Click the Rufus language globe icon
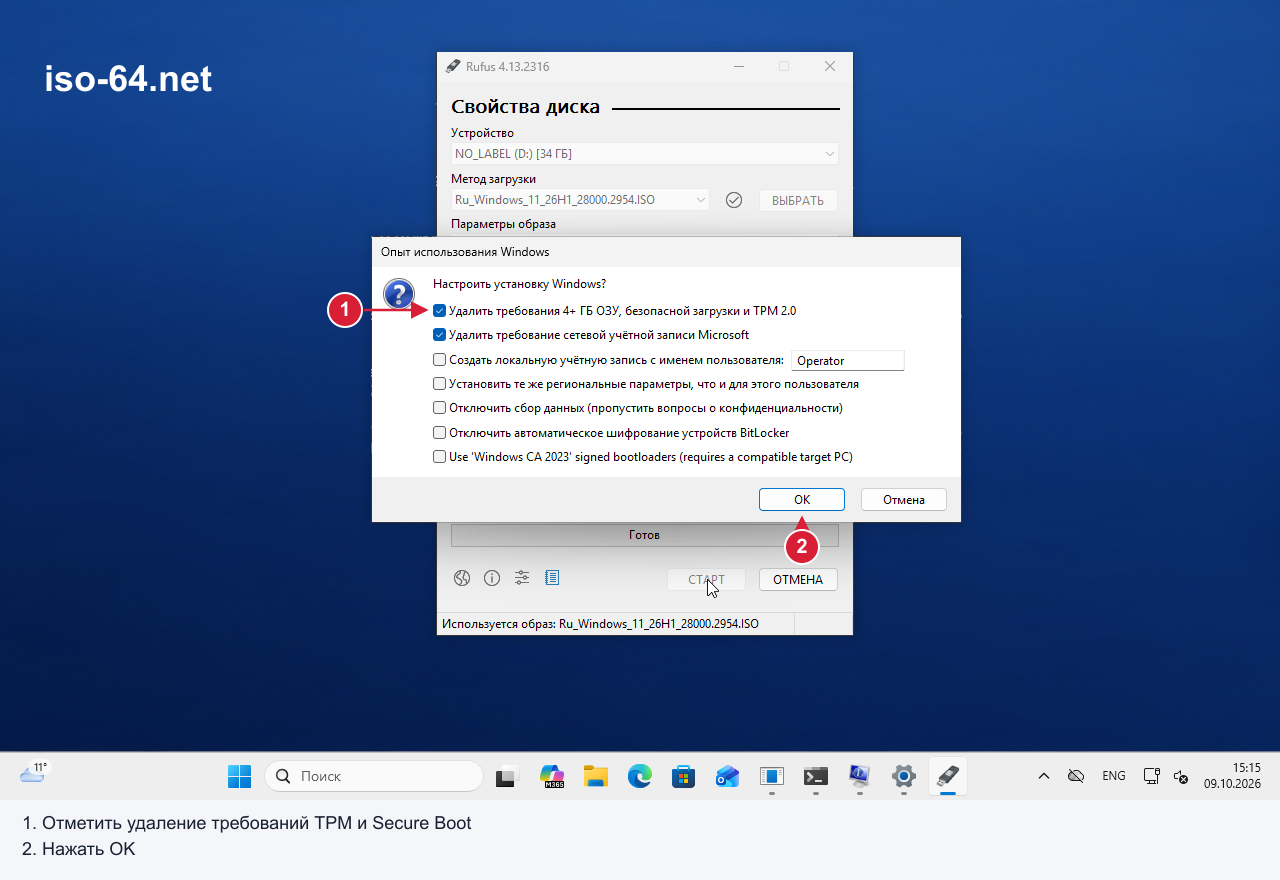 click(x=461, y=578)
